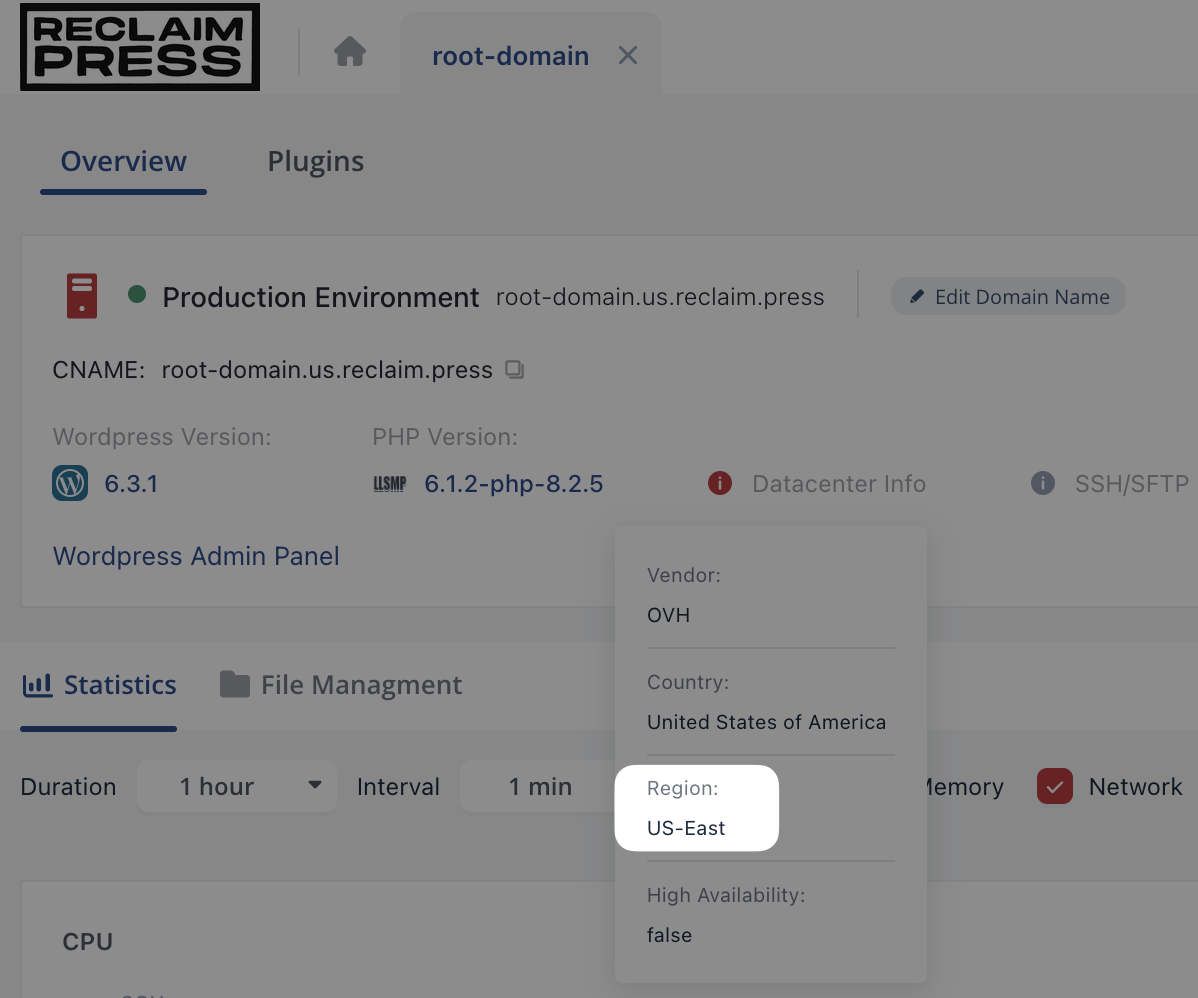Click the home icon in the header
The width and height of the screenshot is (1198, 998).
(x=349, y=50)
